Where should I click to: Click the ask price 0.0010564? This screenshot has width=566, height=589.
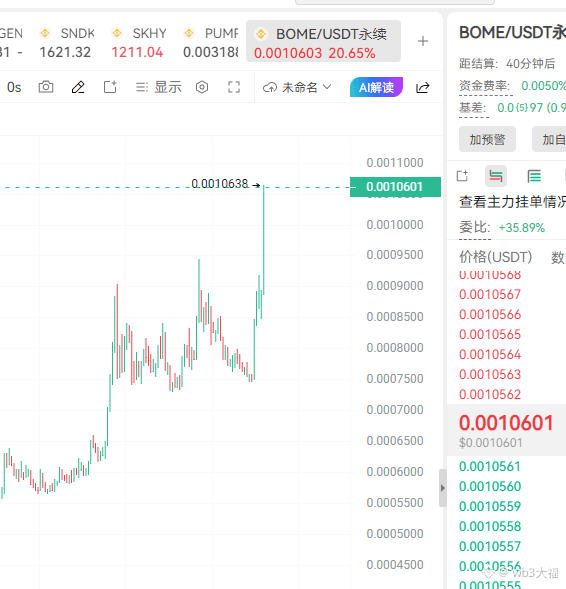pyautogui.click(x=490, y=355)
